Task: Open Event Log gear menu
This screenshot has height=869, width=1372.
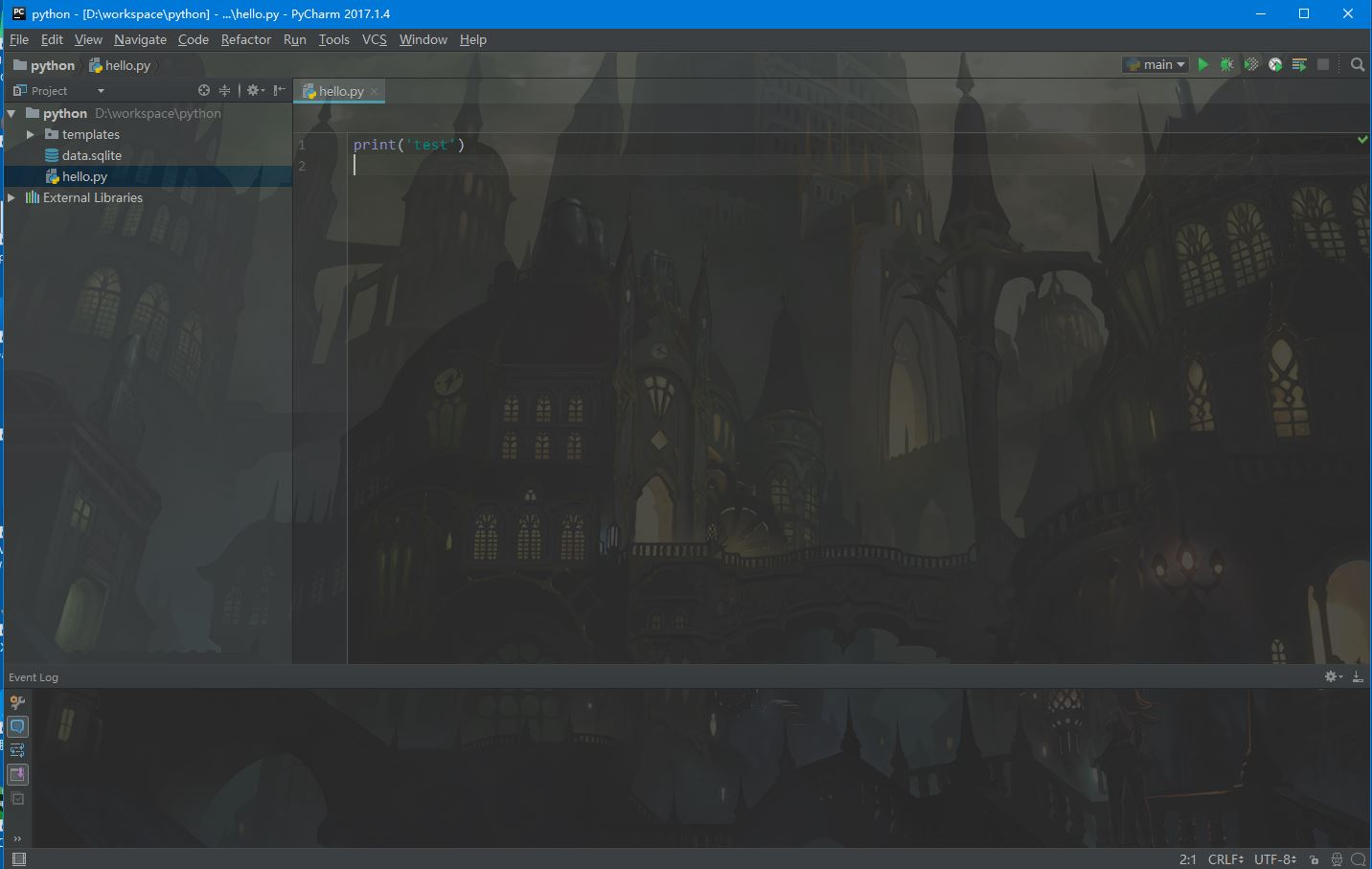Action: [x=1333, y=676]
